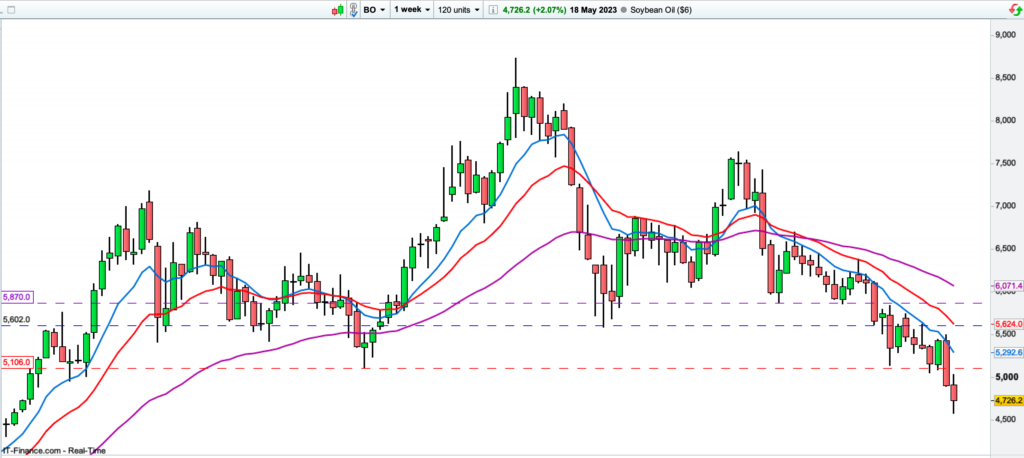Select the 5,602.0 horizontal line label
Image resolution: width=1024 pixels, height=458 pixels.
17,320
